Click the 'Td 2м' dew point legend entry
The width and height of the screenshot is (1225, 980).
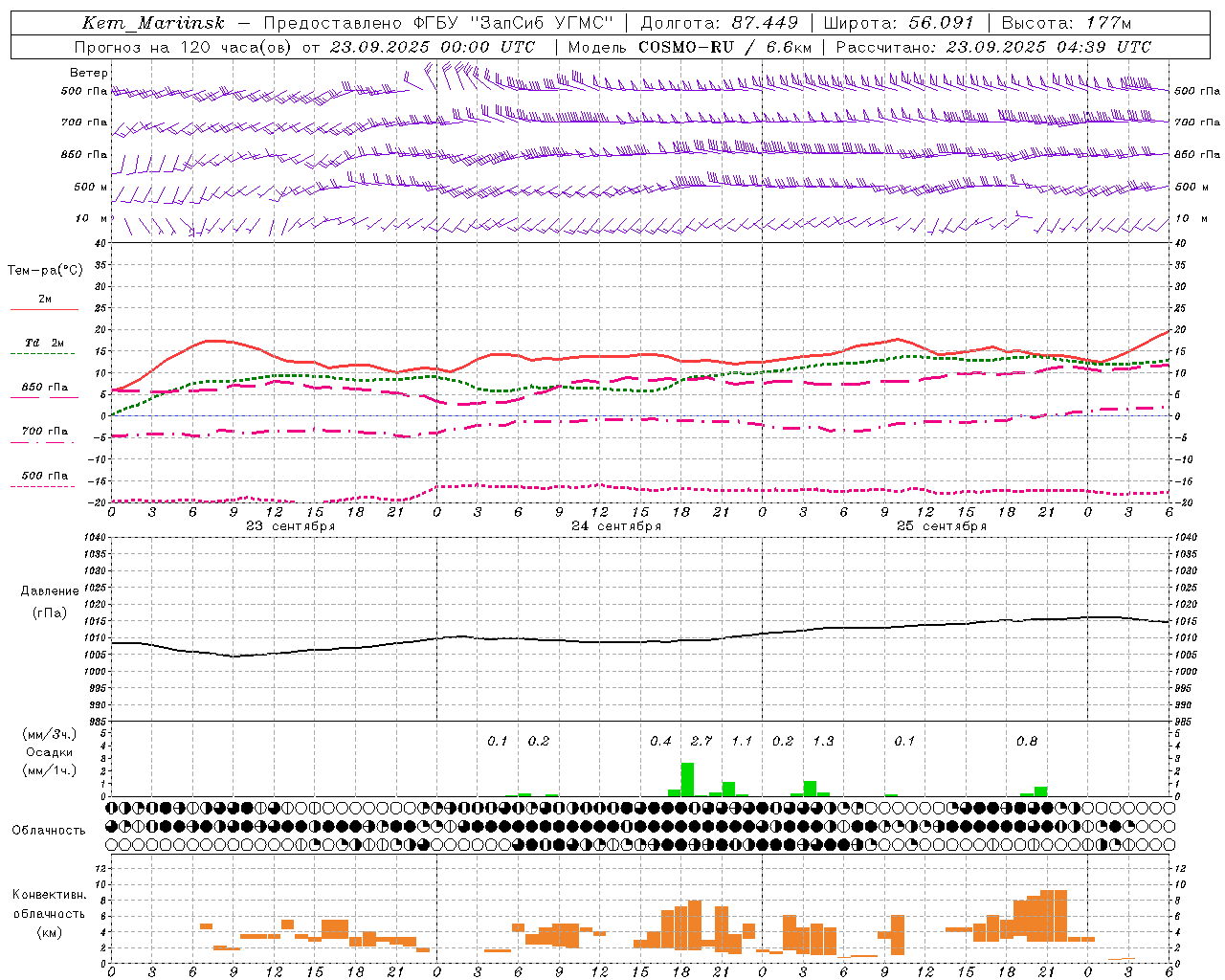tap(44, 343)
